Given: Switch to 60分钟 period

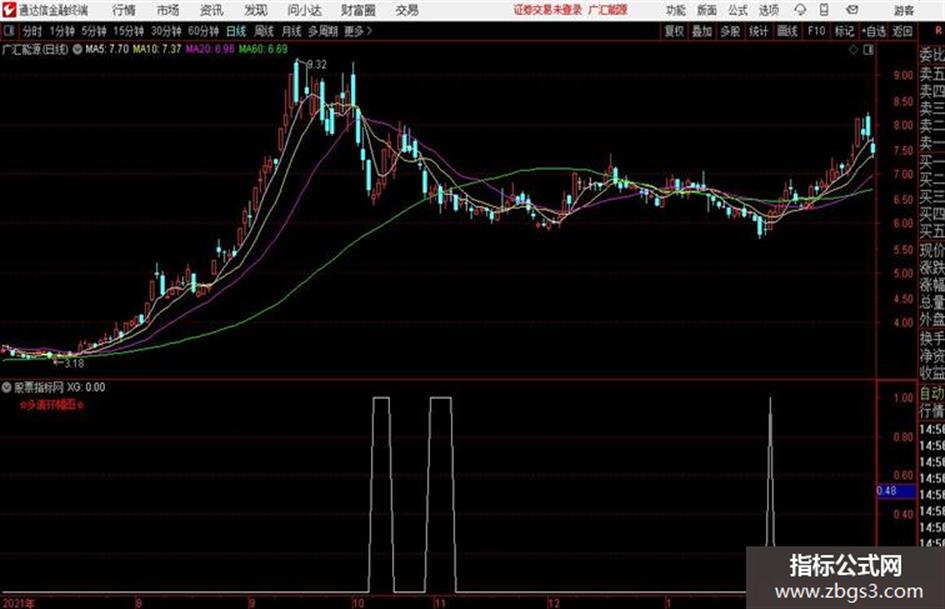Looking at the screenshot, I should [203, 31].
